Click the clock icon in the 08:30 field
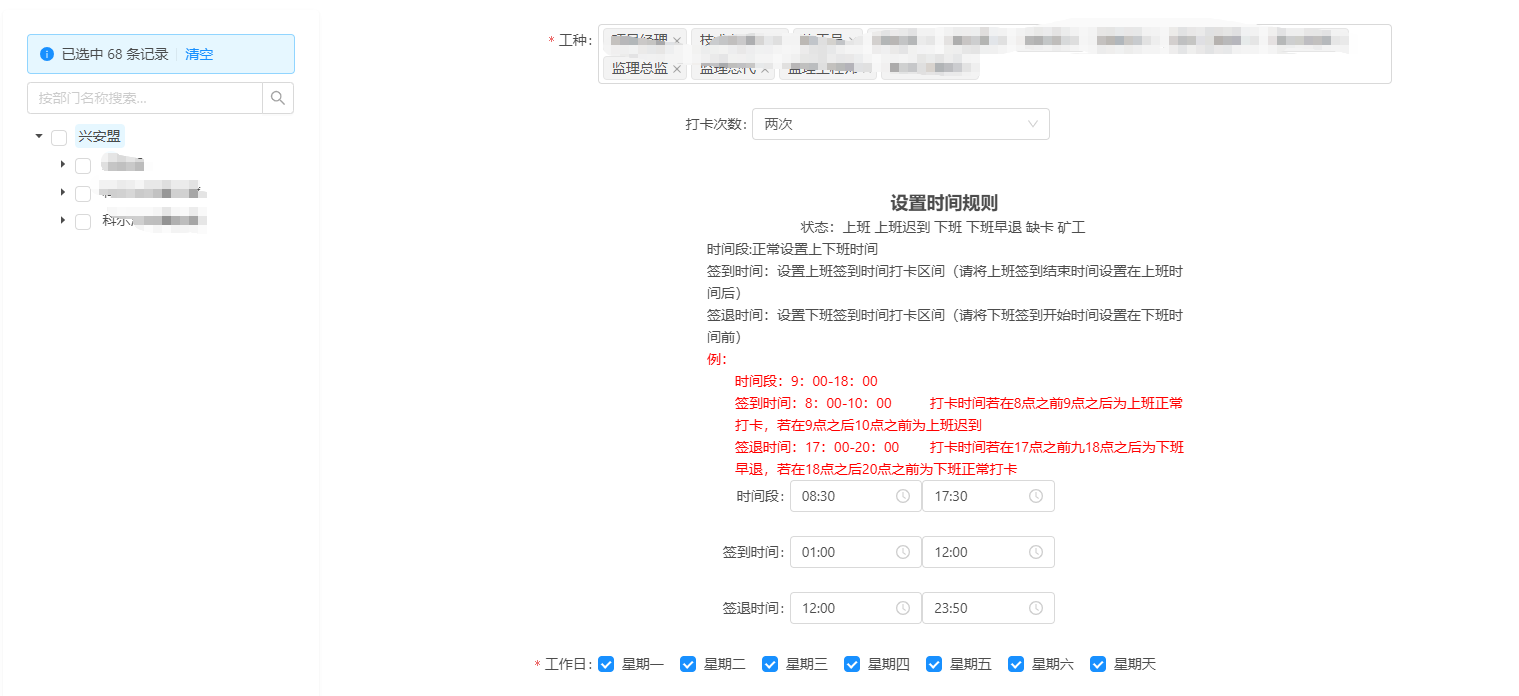This screenshot has height=696, width=1519. (x=903, y=496)
